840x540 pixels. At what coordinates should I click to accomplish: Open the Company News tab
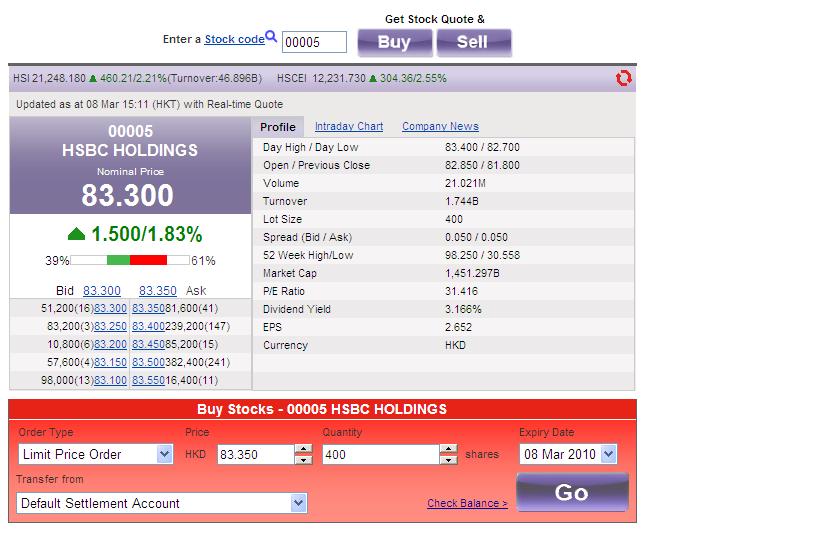[x=440, y=126]
